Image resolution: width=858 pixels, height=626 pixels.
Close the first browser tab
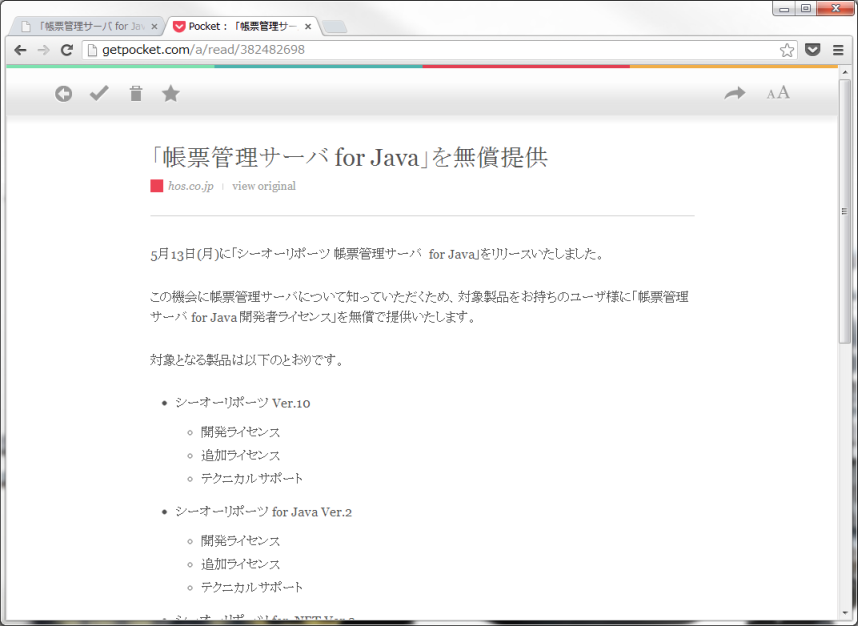point(154,26)
